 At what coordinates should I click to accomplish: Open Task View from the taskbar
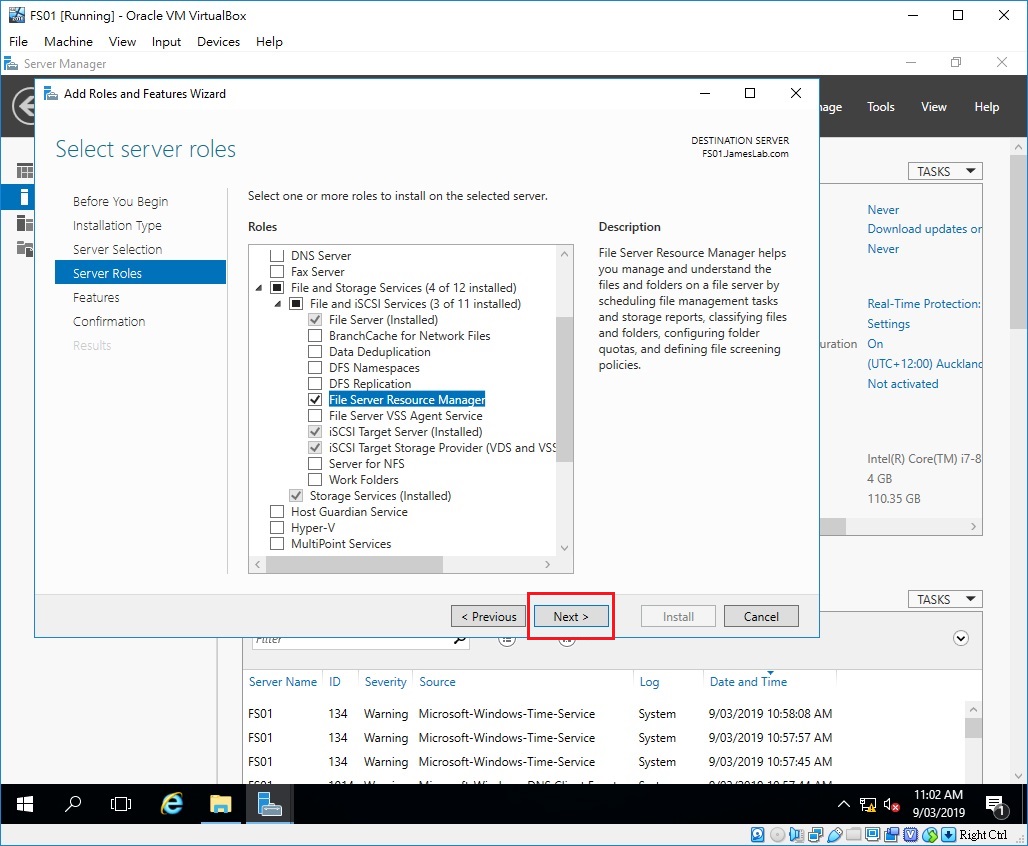tap(121, 804)
